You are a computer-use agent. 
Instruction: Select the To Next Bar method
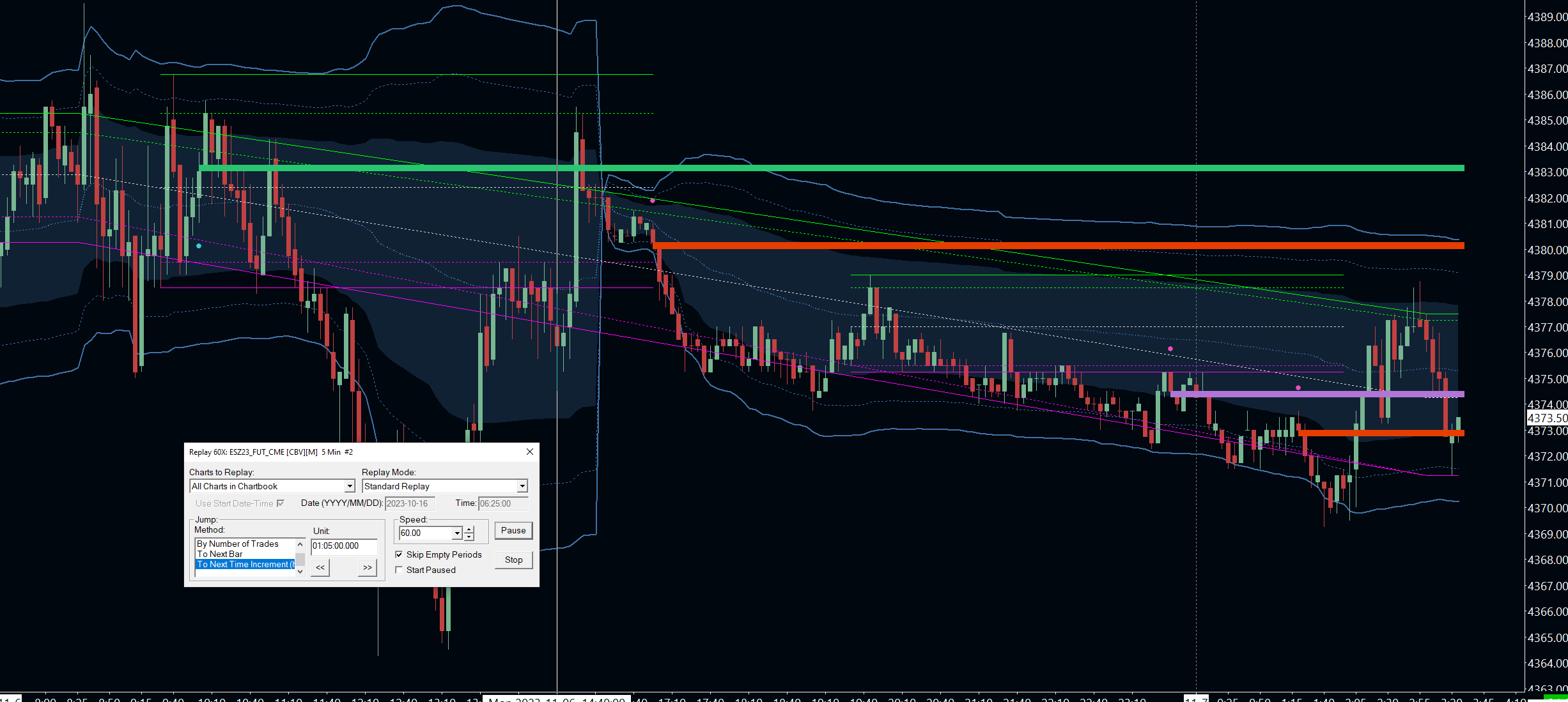click(220, 554)
